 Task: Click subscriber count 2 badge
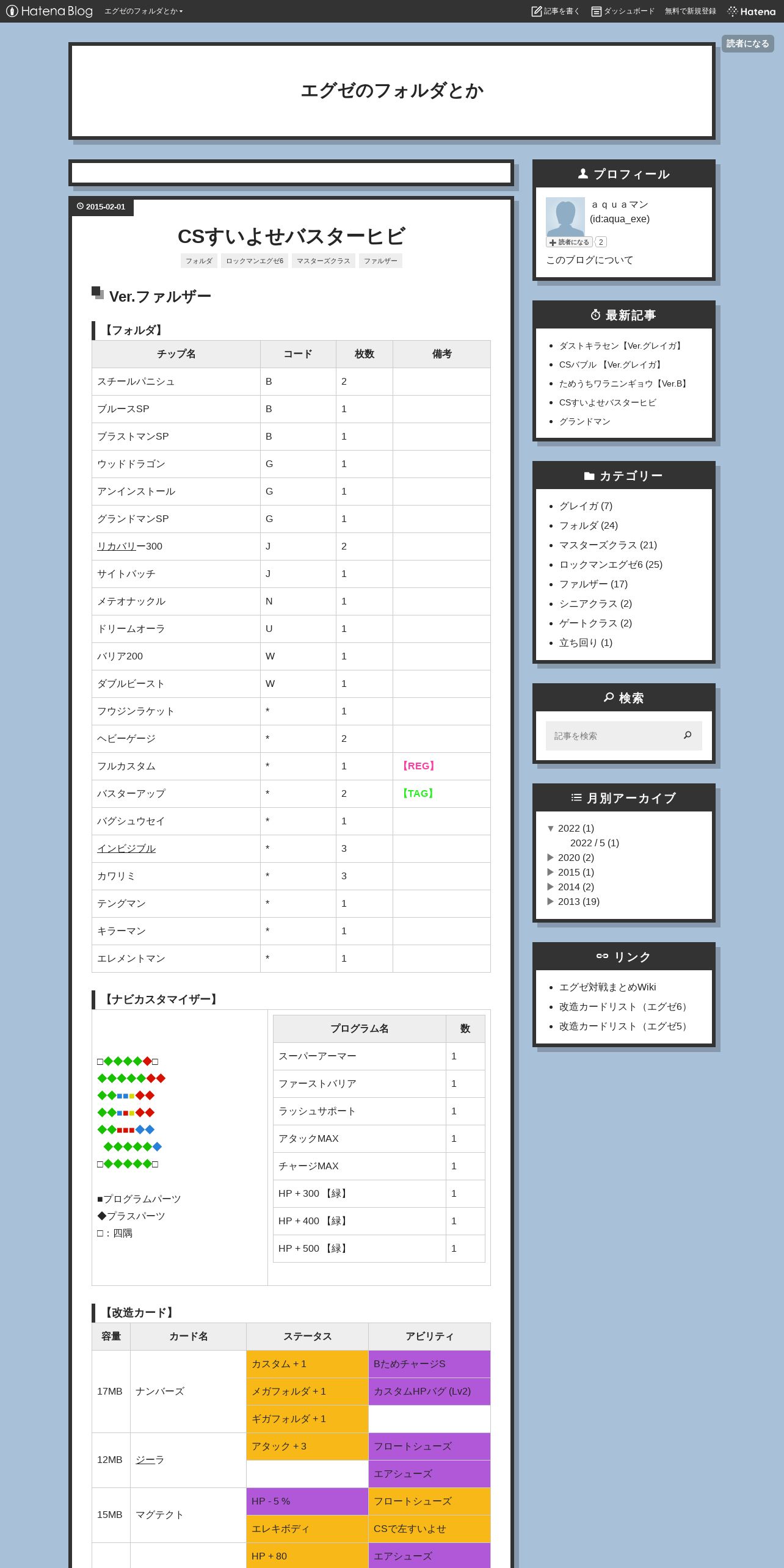tap(601, 242)
